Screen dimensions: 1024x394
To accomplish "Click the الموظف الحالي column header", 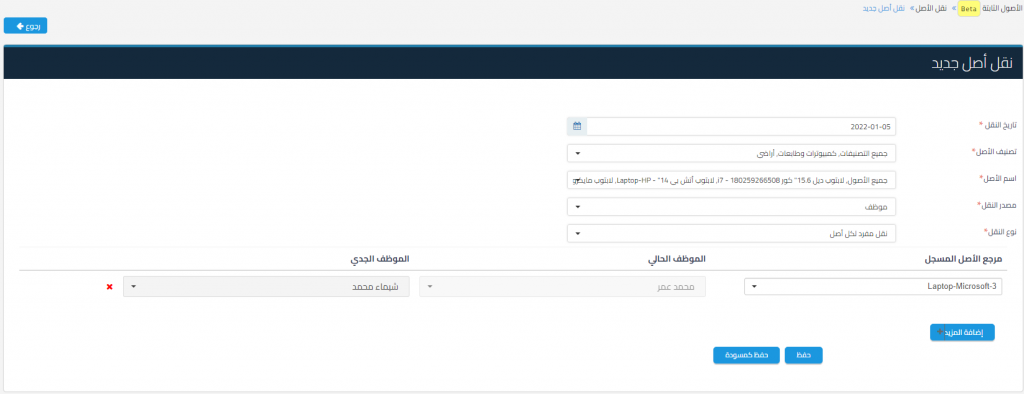I will [677, 259].
